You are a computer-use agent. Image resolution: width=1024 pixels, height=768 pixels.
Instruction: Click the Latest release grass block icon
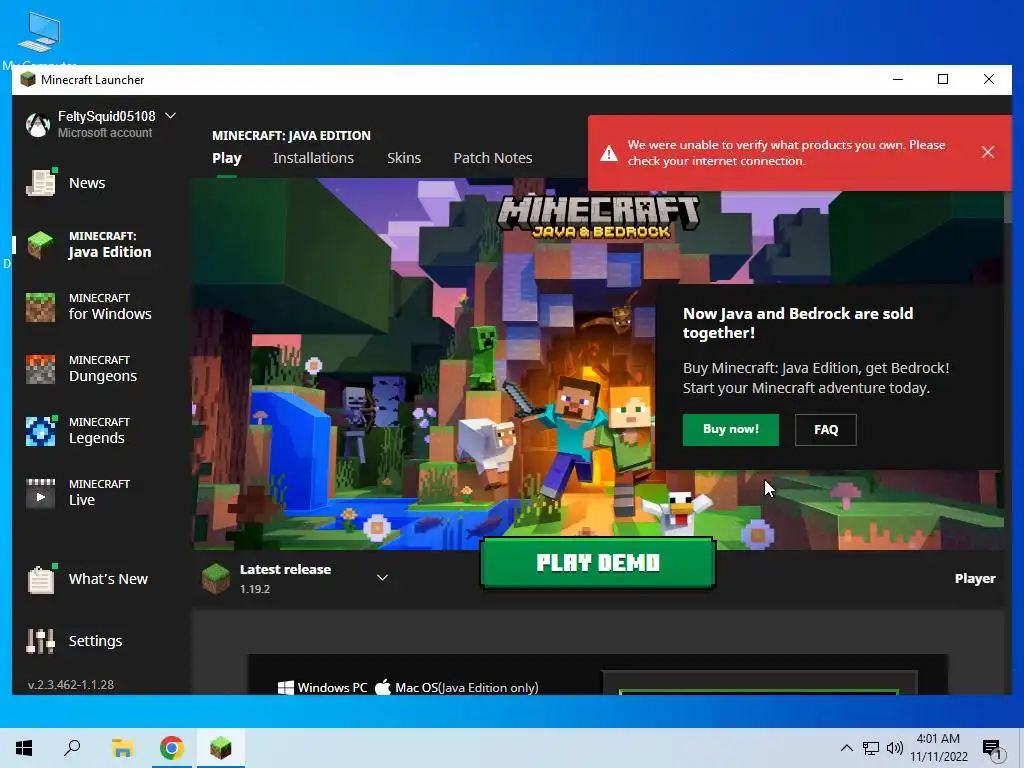click(216, 578)
